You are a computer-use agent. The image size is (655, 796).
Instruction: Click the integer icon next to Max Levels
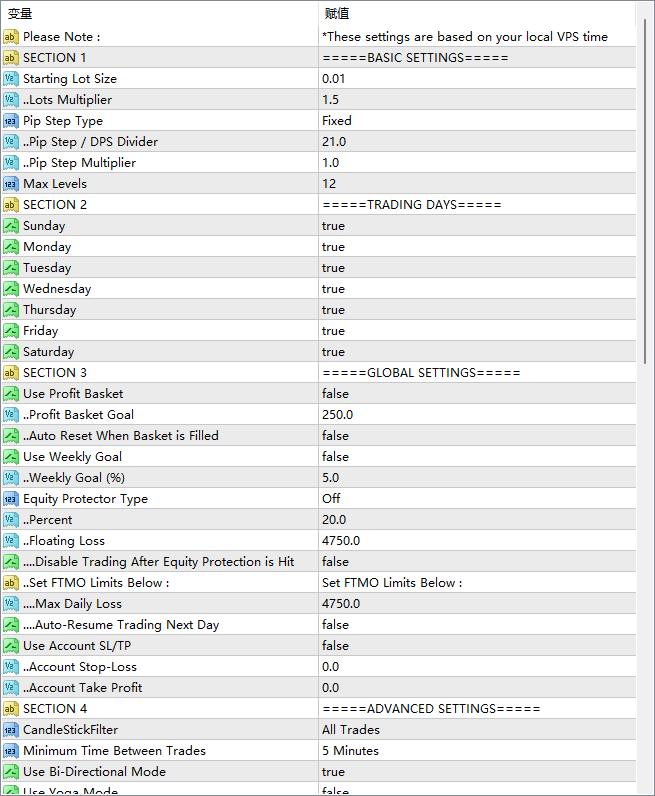[x=11, y=184]
